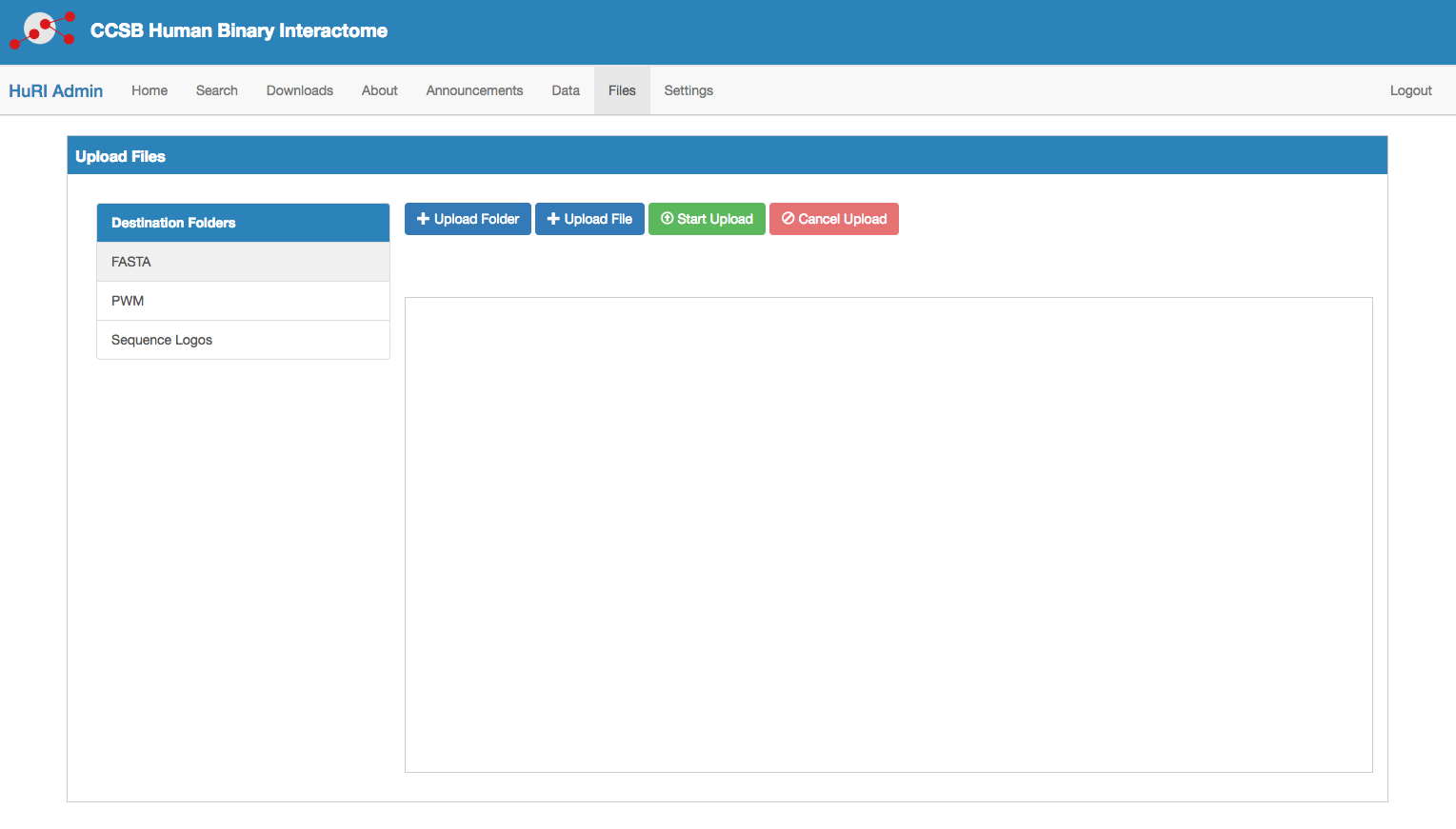Start the upload with green button
The image size is (1456, 829).
pos(707,219)
